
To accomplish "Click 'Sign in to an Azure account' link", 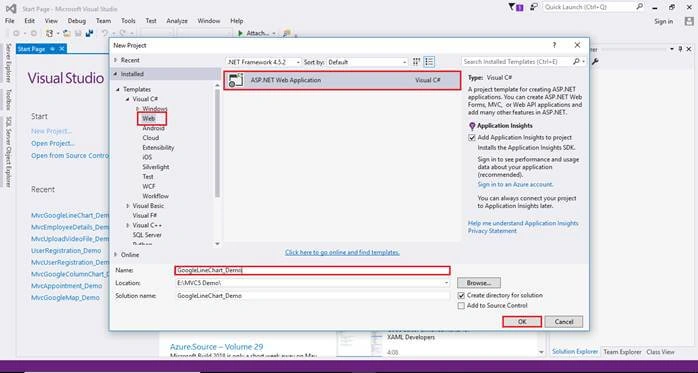I will [x=515, y=184].
